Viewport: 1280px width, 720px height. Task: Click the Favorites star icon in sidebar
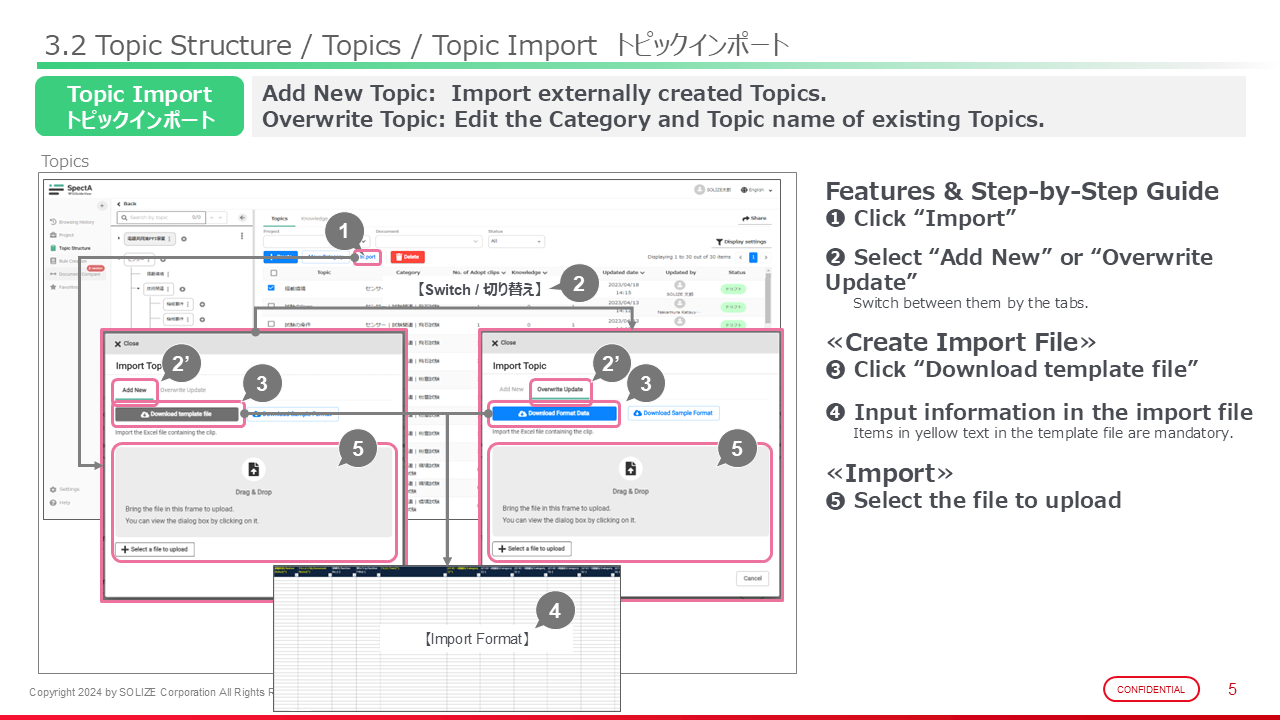click(52, 287)
